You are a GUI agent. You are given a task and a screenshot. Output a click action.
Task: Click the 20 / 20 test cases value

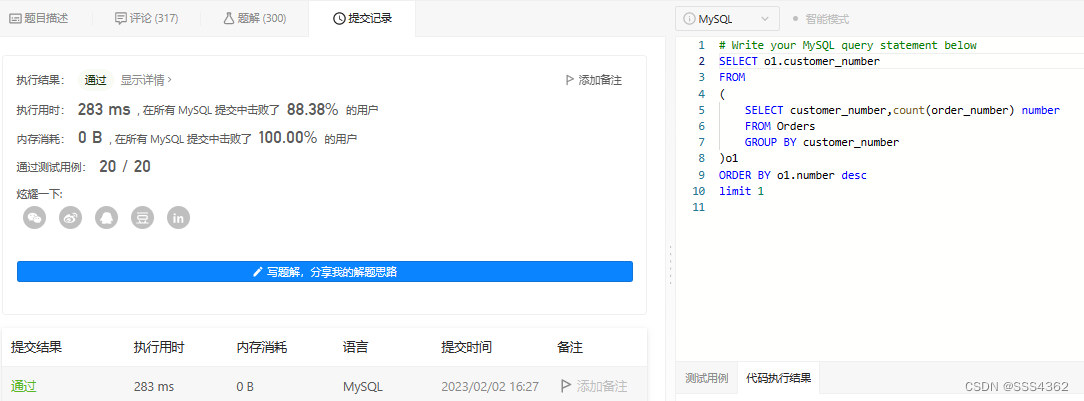tap(125, 167)
